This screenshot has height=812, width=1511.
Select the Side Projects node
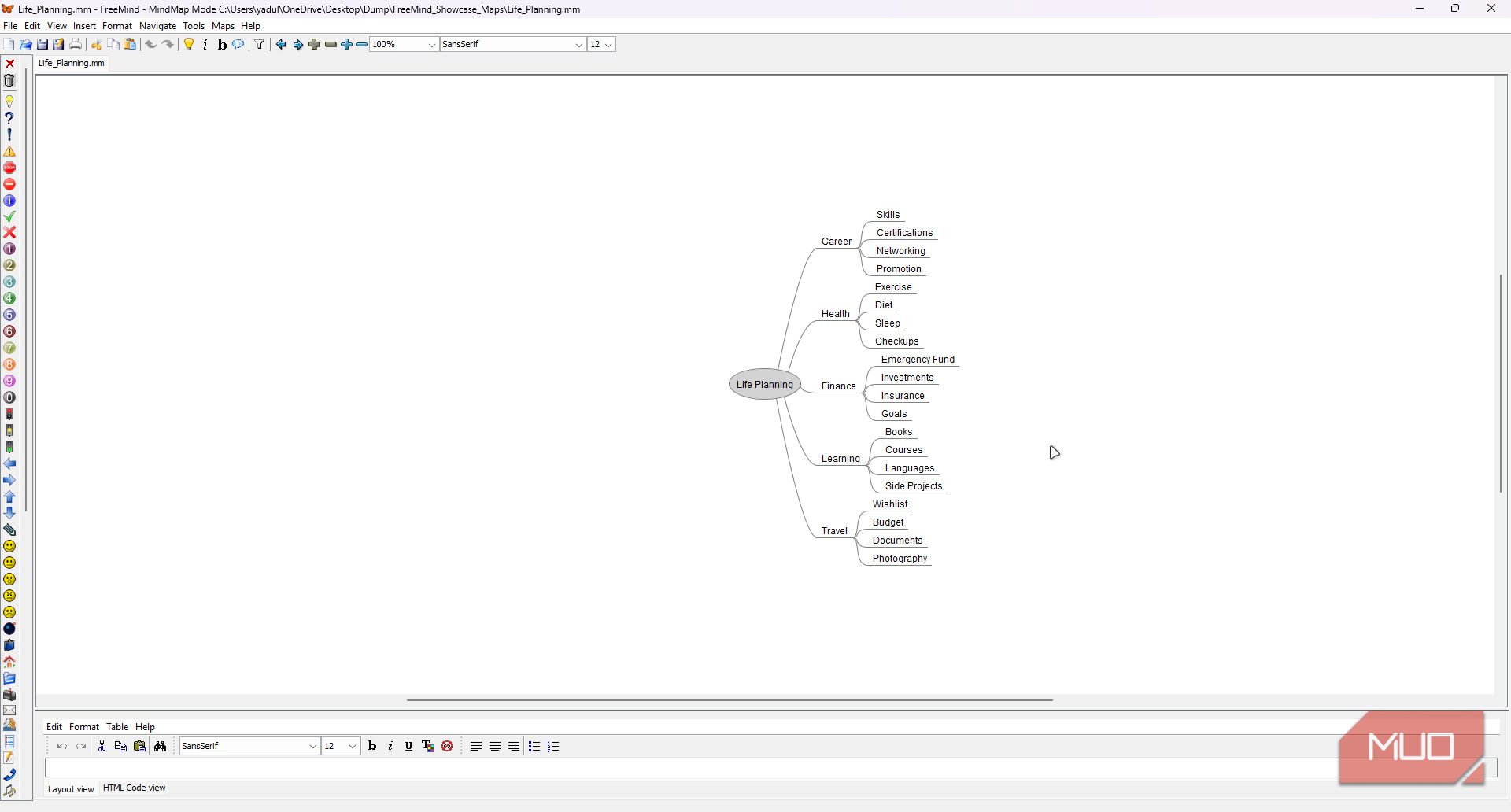coord(914,486)
